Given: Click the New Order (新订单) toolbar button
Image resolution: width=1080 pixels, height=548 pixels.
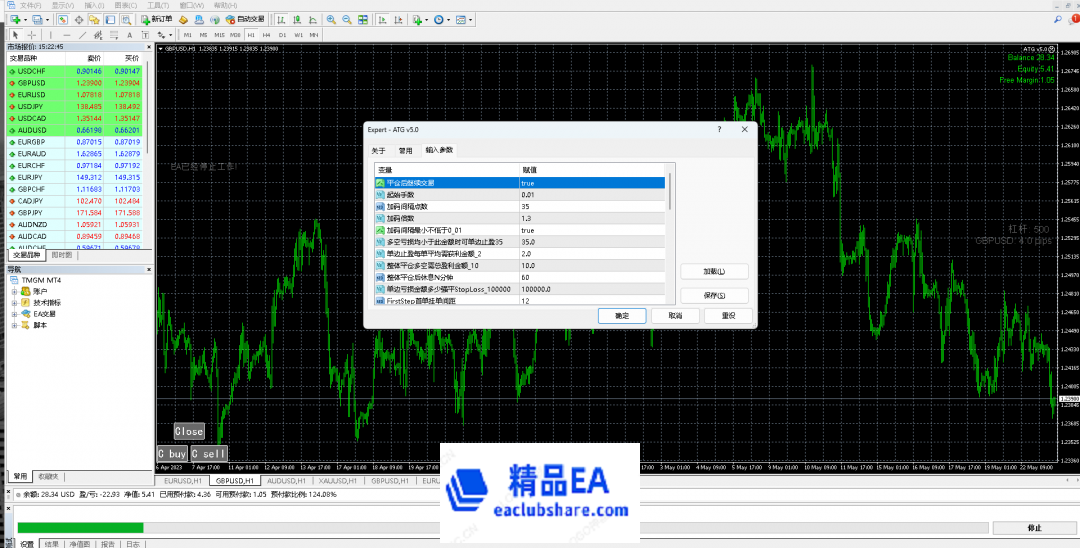Looking at the screenshot, I should point(155,19).
